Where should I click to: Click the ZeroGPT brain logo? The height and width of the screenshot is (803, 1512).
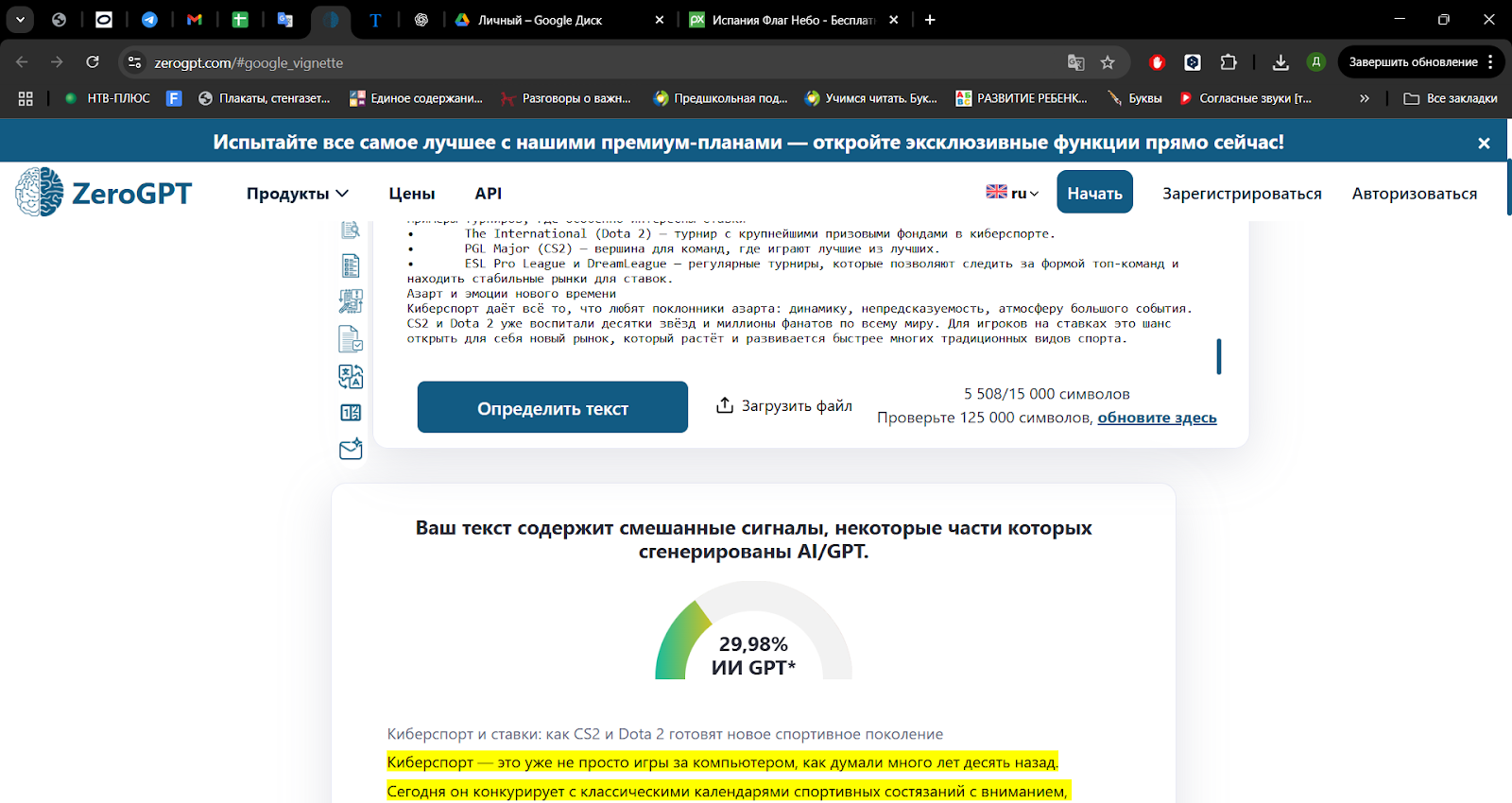click(x=39, y=193)
